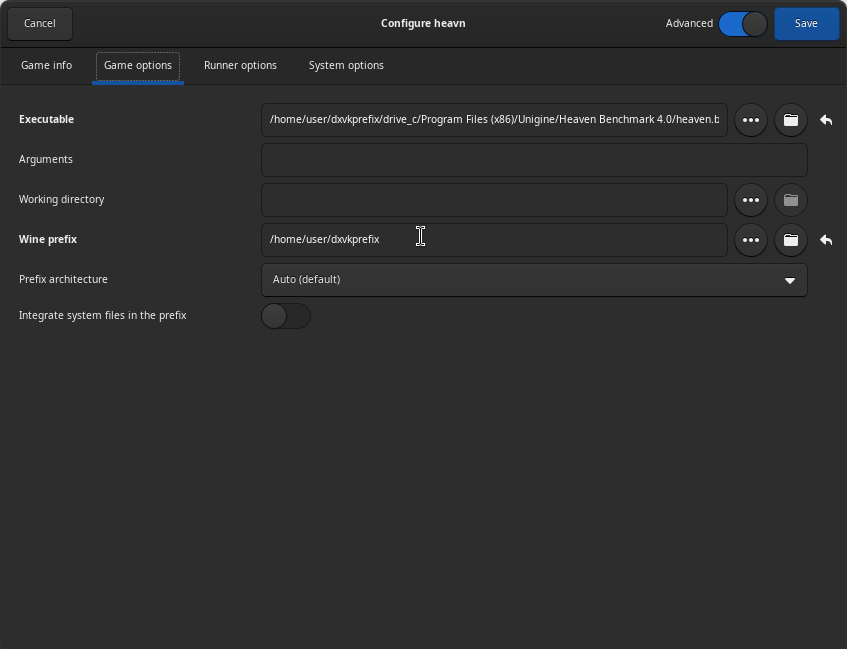
Task: Browse Wine prefix with folder icon
Action: click(x=791, y=240)
